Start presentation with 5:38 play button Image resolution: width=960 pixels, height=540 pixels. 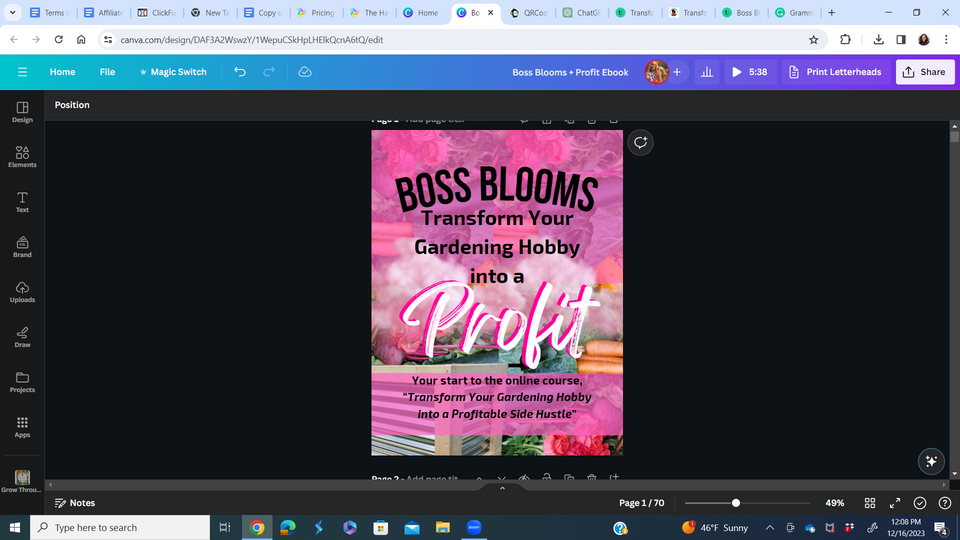click(749, 72)
